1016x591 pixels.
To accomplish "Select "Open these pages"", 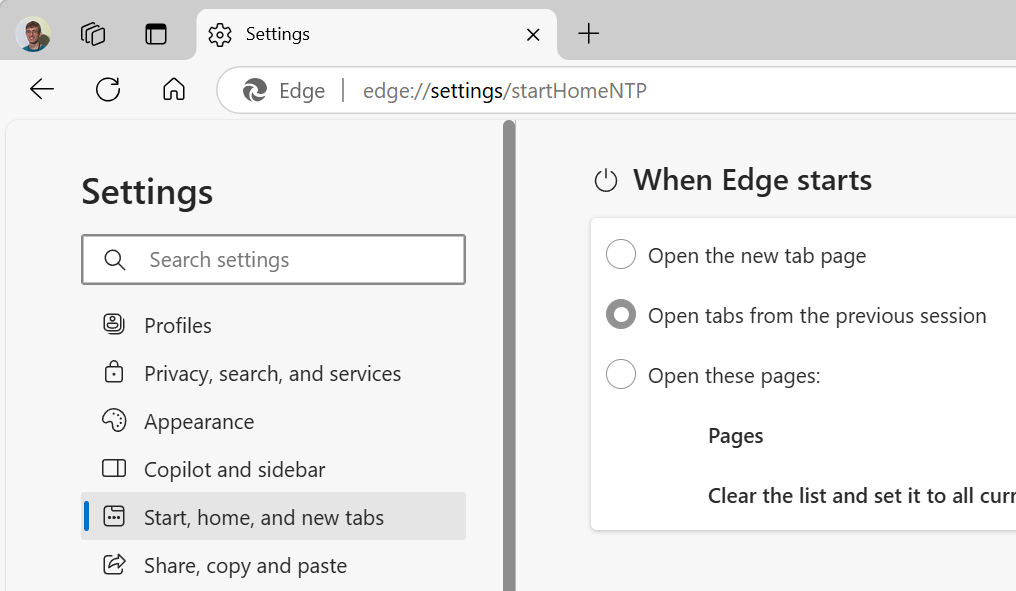I will click(x=620, y=375).
